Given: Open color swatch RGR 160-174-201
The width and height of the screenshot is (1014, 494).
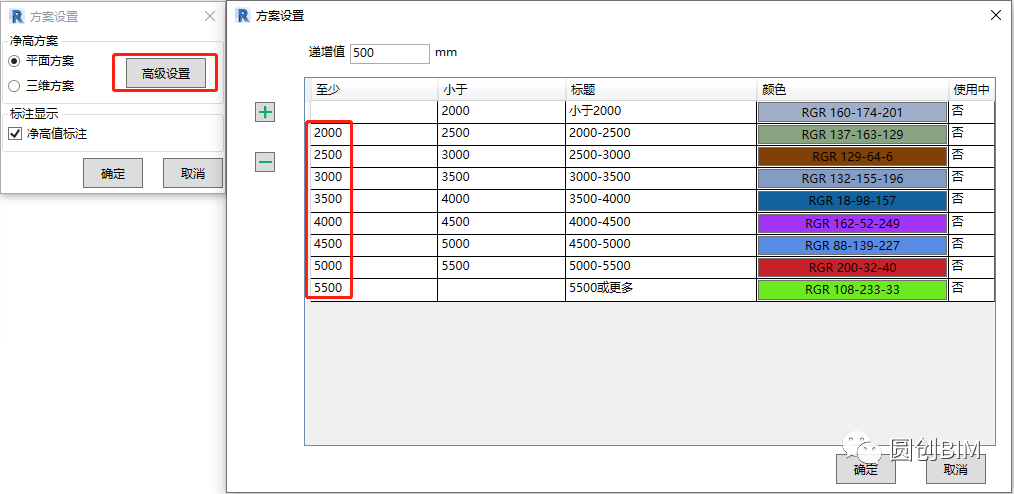Looking at the screenshot, I should [852, 113].
